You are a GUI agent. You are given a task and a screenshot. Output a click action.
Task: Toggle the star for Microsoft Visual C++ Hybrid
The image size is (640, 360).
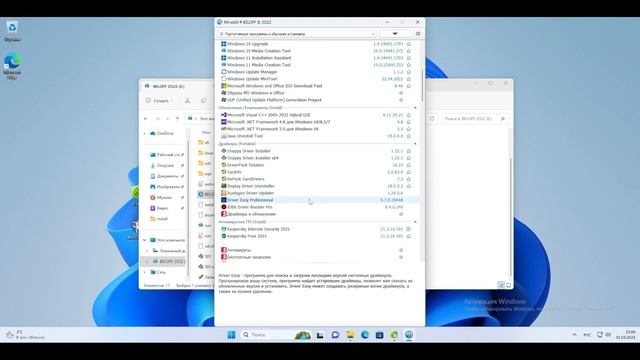[x=409, y=115]
